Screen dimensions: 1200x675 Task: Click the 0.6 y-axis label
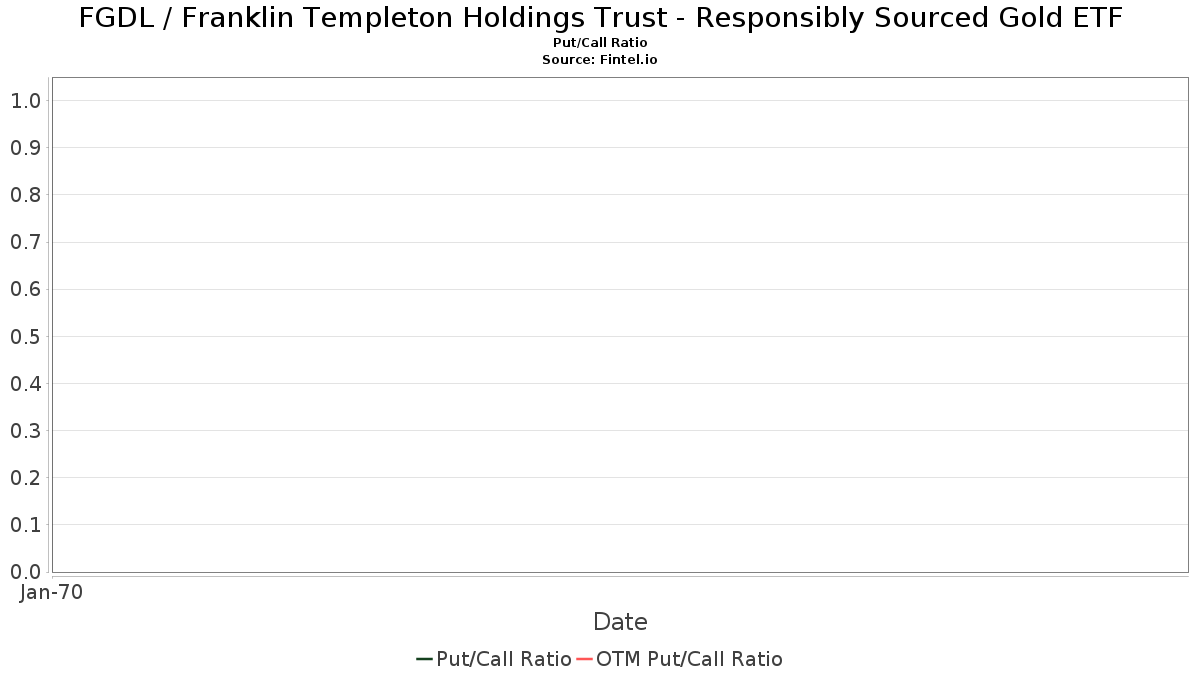pos(25,289)
